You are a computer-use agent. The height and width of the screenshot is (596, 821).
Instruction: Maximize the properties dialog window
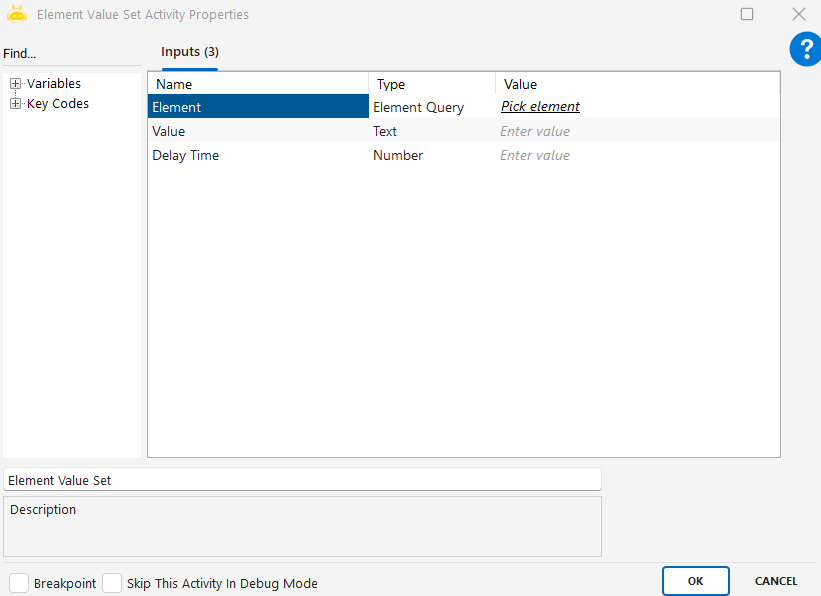pos(747,14)
